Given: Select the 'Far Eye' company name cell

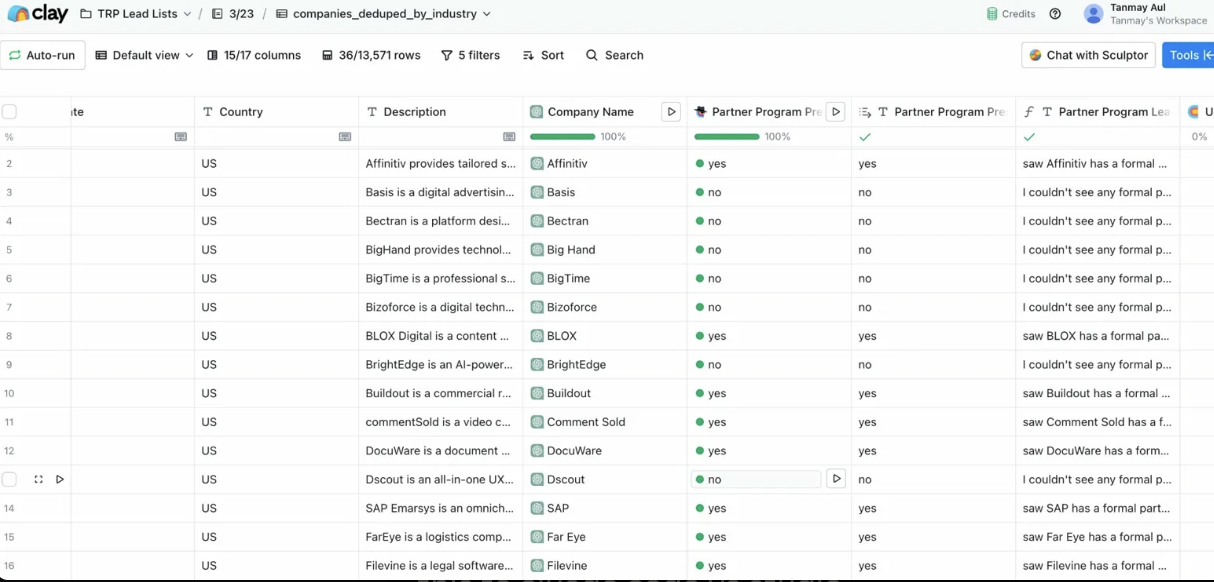Looking at the screenshot, I should [604, 537].
